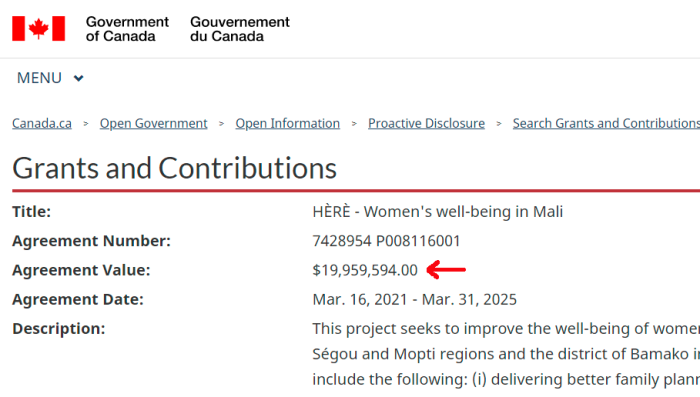Click the Grants and Contributions page heading
Image resolution: width=700 pixels, height=397 pixels.
pyautogui.click(x=175, y=168)
